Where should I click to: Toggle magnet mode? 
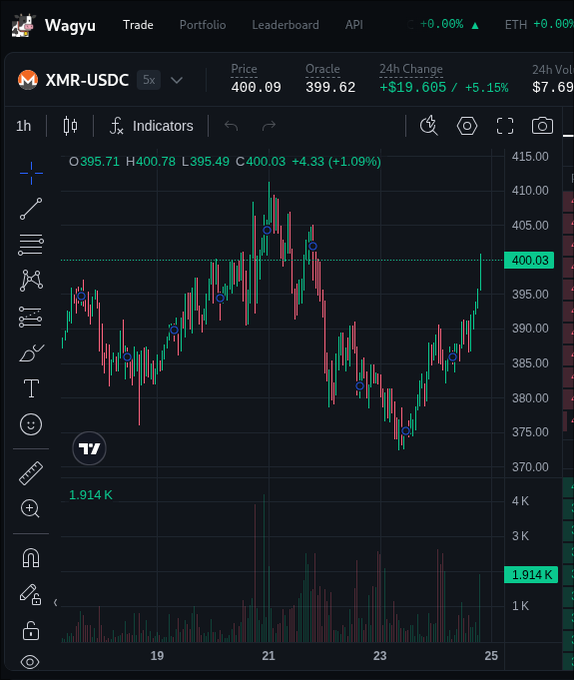[31, 558]
